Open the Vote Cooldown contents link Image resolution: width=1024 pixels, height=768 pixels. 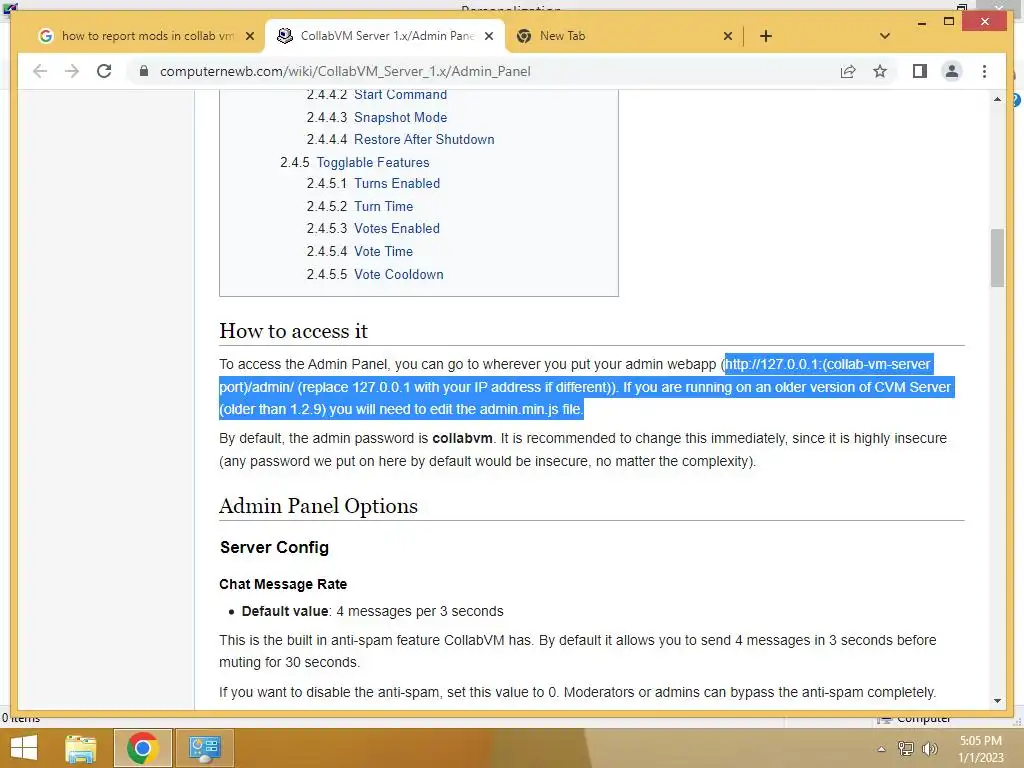click(x=398, y=274)
